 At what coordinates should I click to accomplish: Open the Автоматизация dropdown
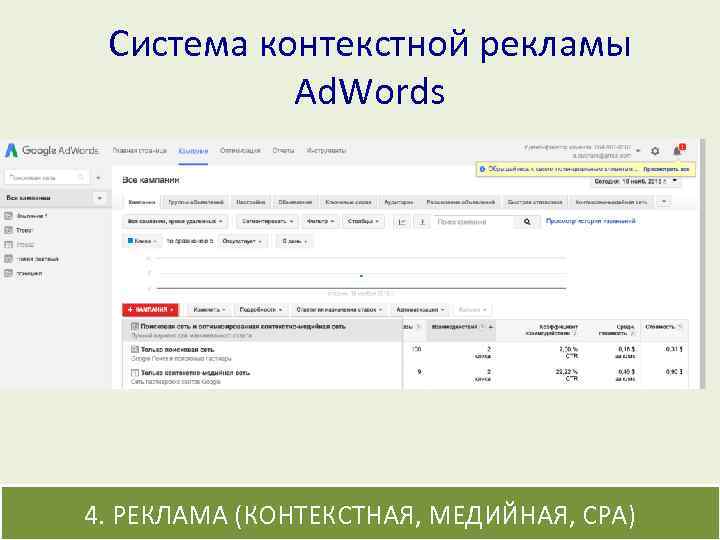click(x=420, y=310)
